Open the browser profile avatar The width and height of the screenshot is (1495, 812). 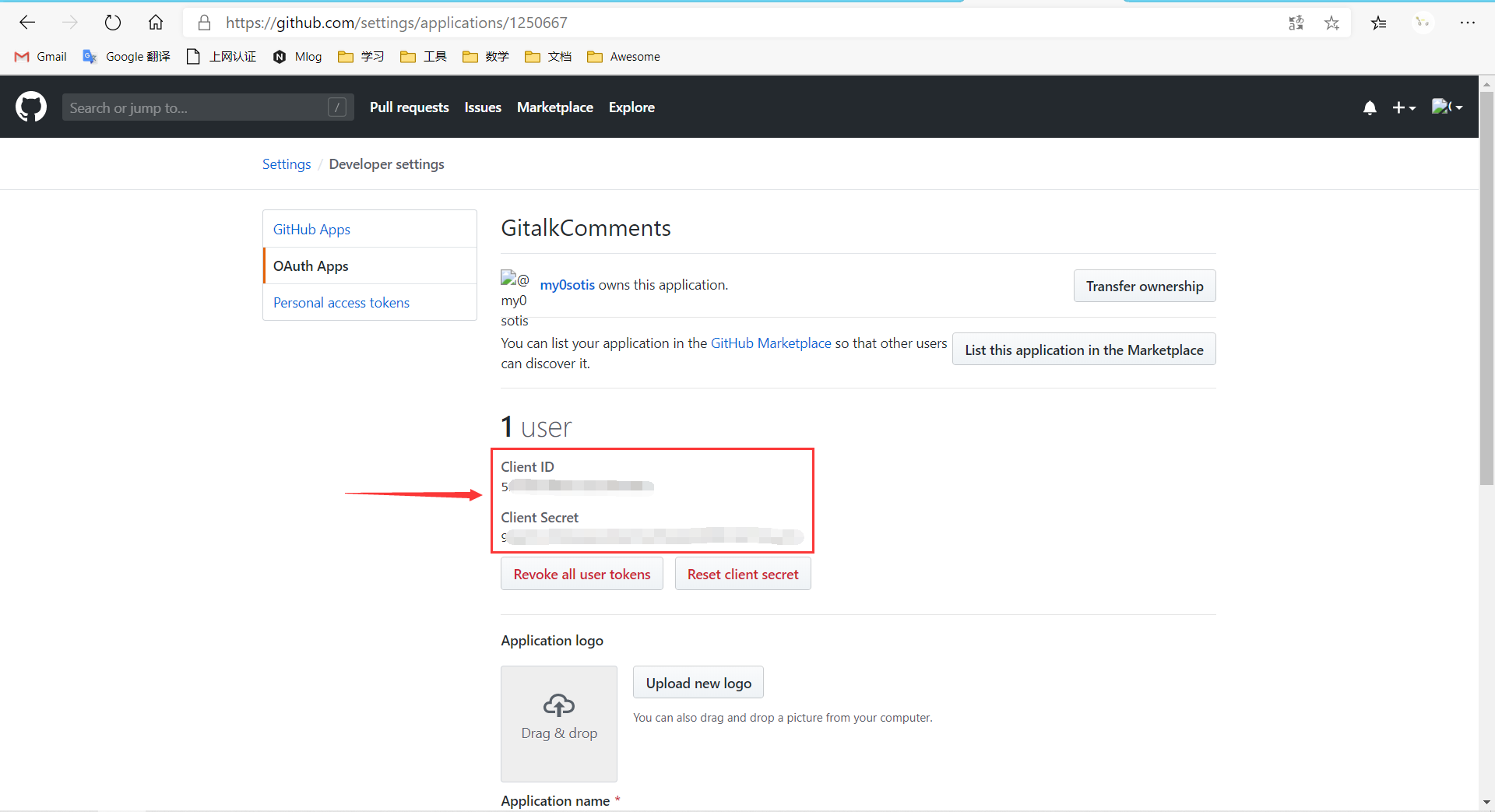click(1423, 23)
